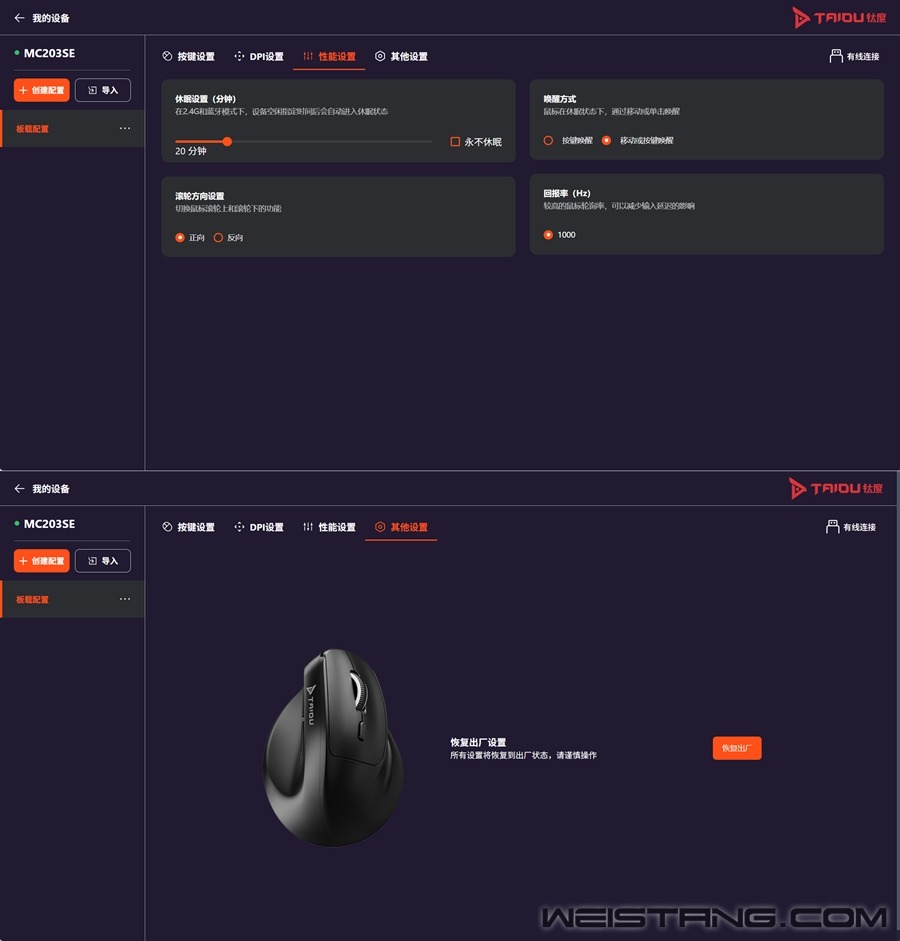This screenshot has width=900, height=941.
Task: Enable the 永不休眠 never-sleep checkbox
Action: coord(455,142)
